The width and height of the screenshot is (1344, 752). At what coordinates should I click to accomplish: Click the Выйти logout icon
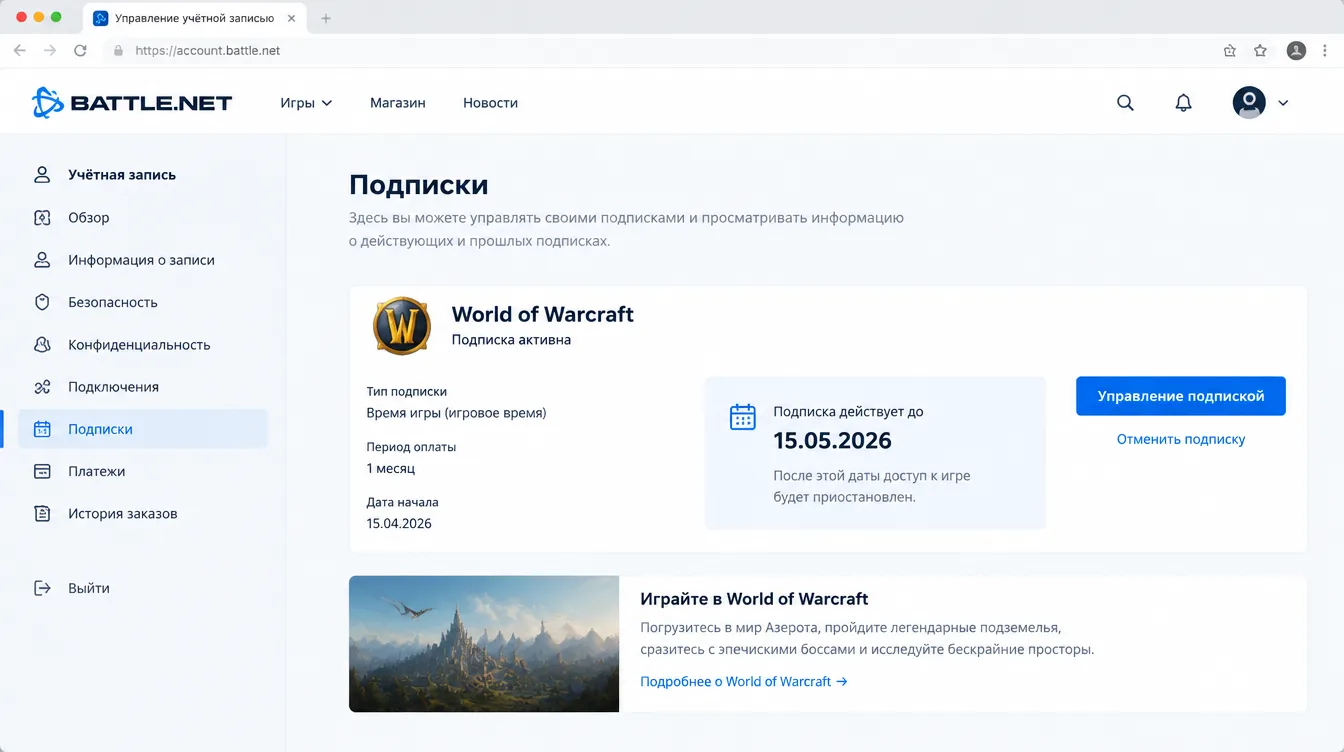[42, 588]
